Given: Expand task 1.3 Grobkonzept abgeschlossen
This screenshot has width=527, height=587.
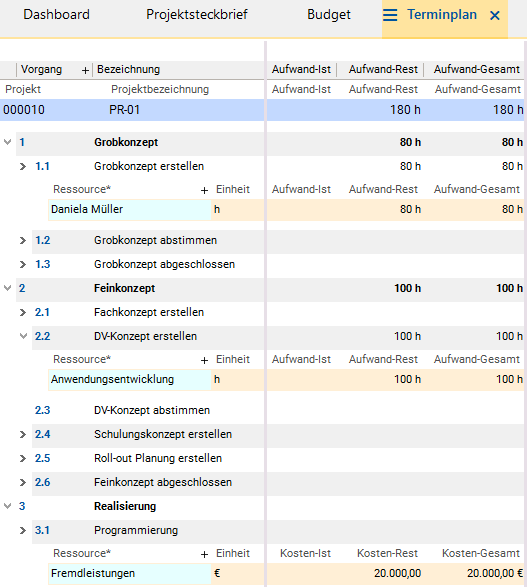Looking at the screenshot, I should click(x=23, y=264).
